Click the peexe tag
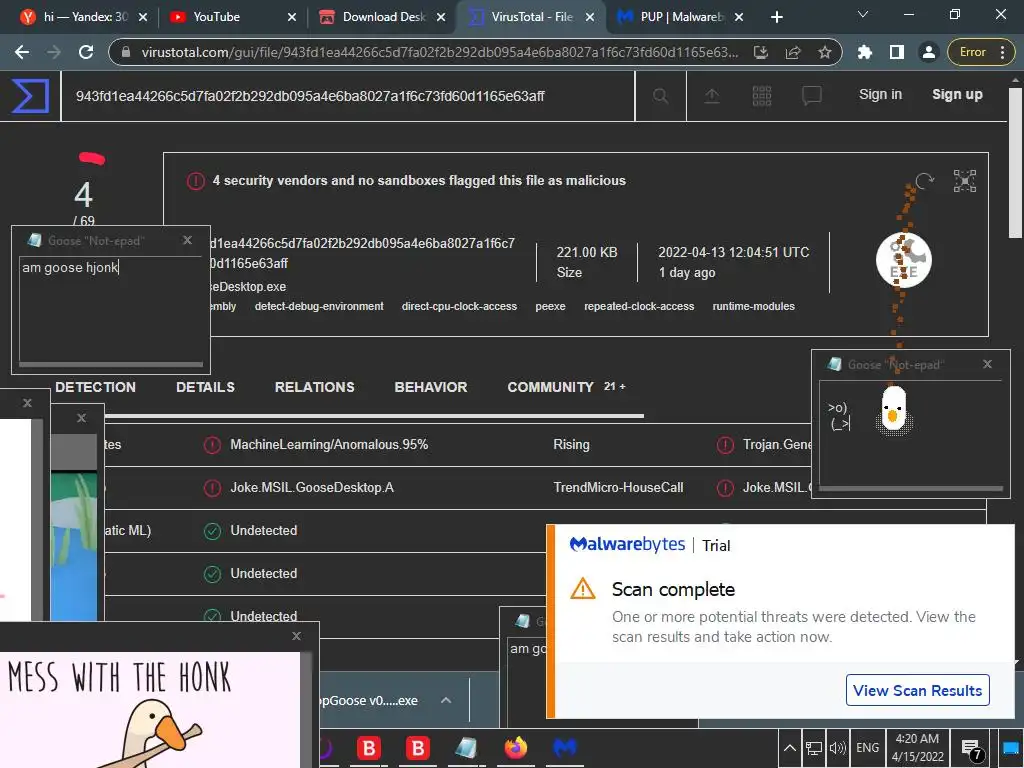Image resolution: width=1024 pixels, height=768 pixels. tap(551, 306)
